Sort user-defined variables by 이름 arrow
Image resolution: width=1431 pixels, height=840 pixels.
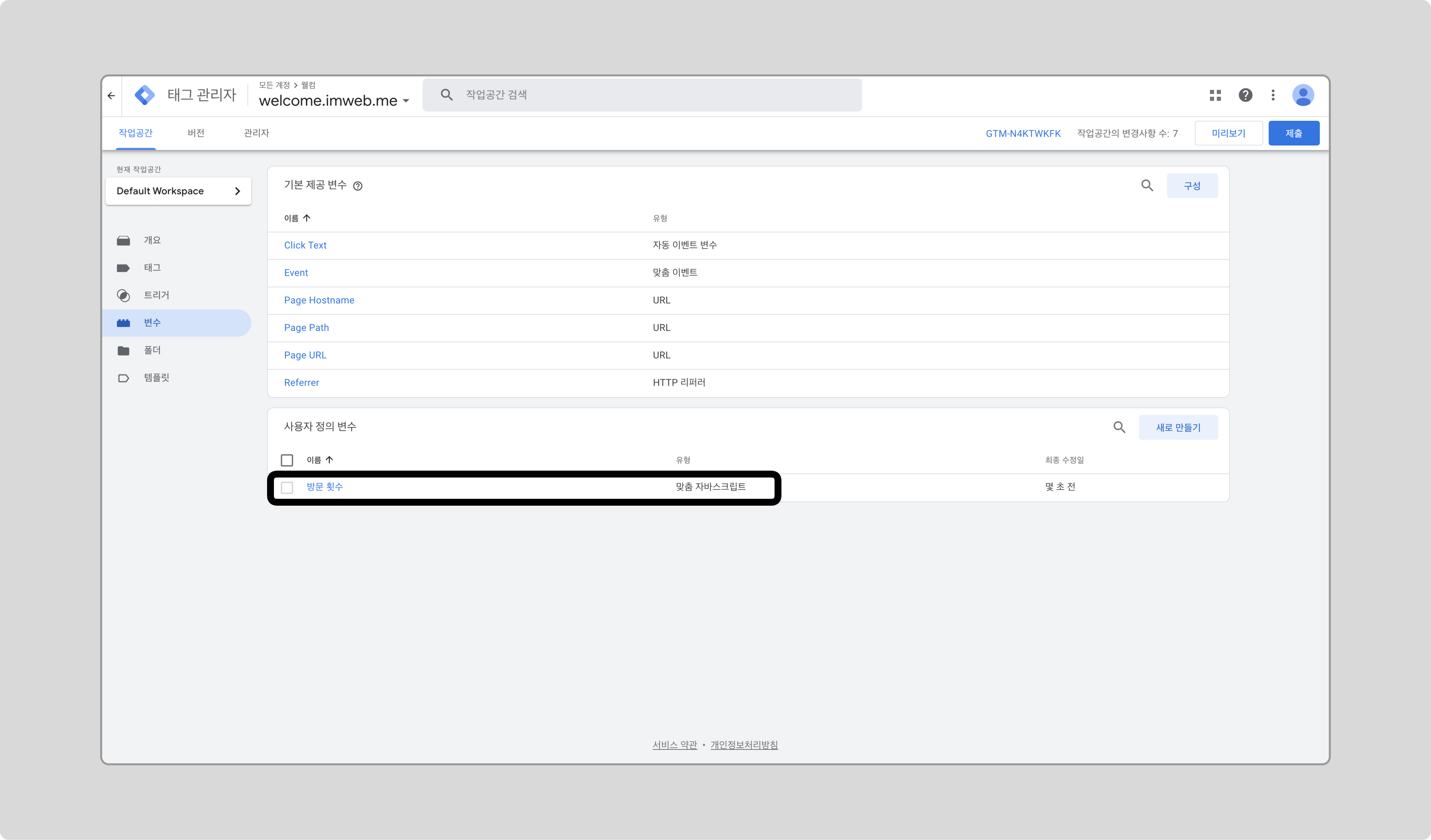(x=329, y=460)
